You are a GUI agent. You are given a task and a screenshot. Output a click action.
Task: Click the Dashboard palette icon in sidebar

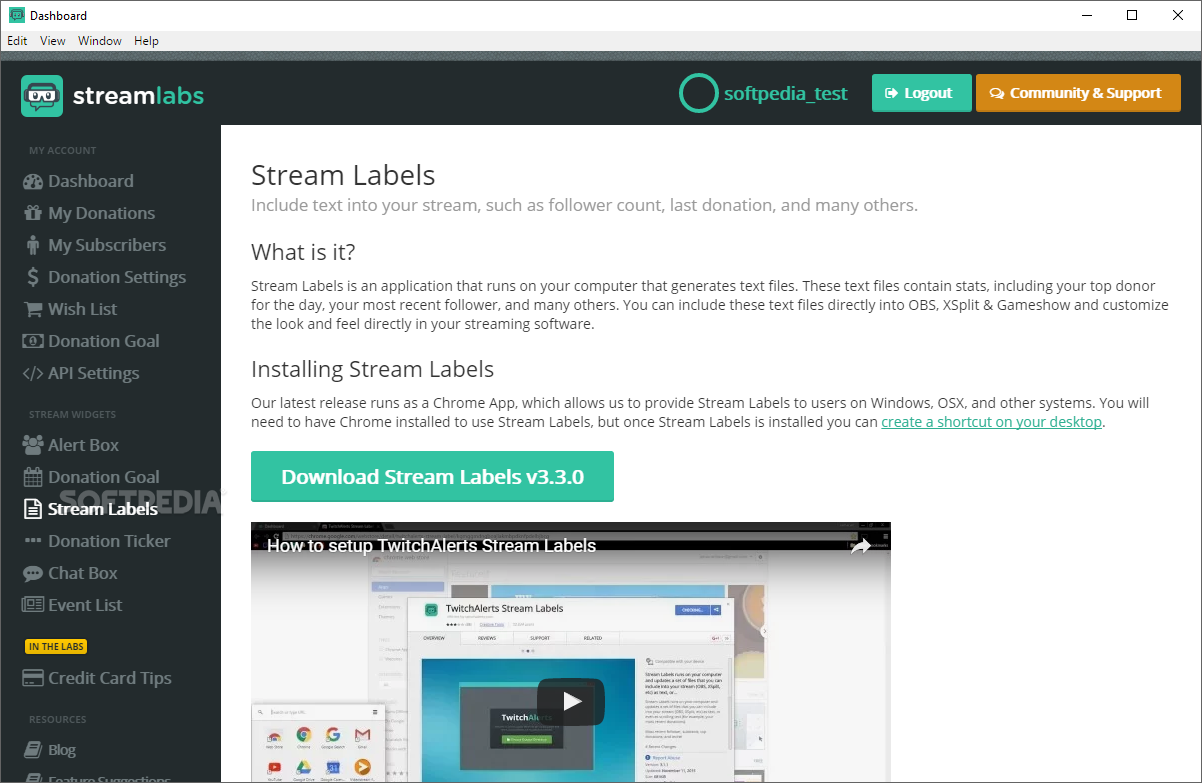click(x=32, y=181)
